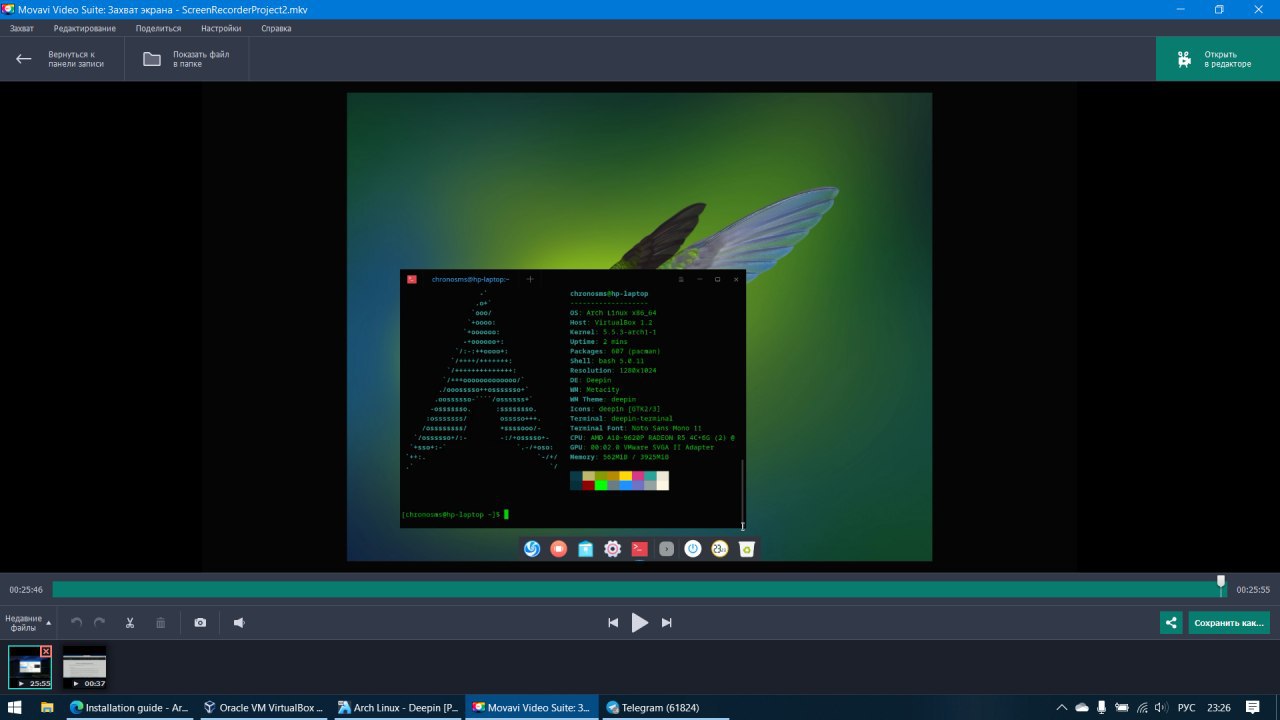Open the Настройки menu
This screenshot has width=1280, height=720.
tap(221, 28)
